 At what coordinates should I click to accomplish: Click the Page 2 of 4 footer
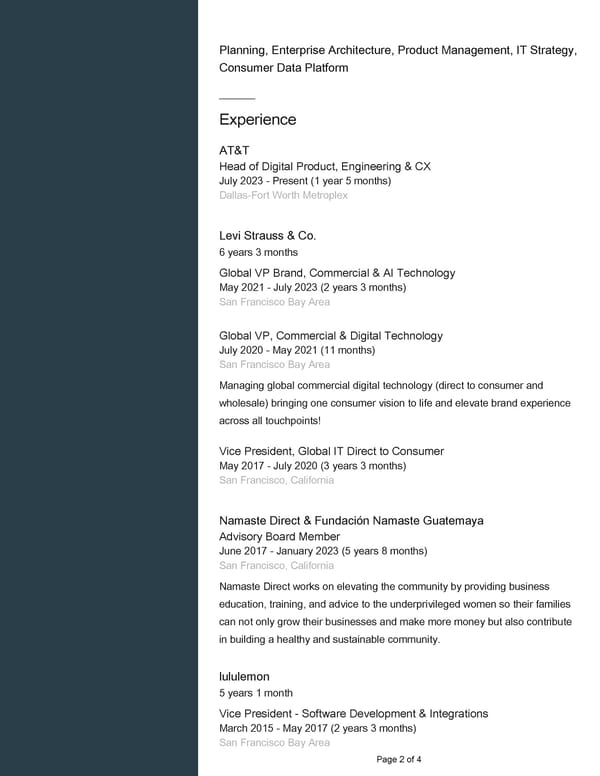coord(399,760)
